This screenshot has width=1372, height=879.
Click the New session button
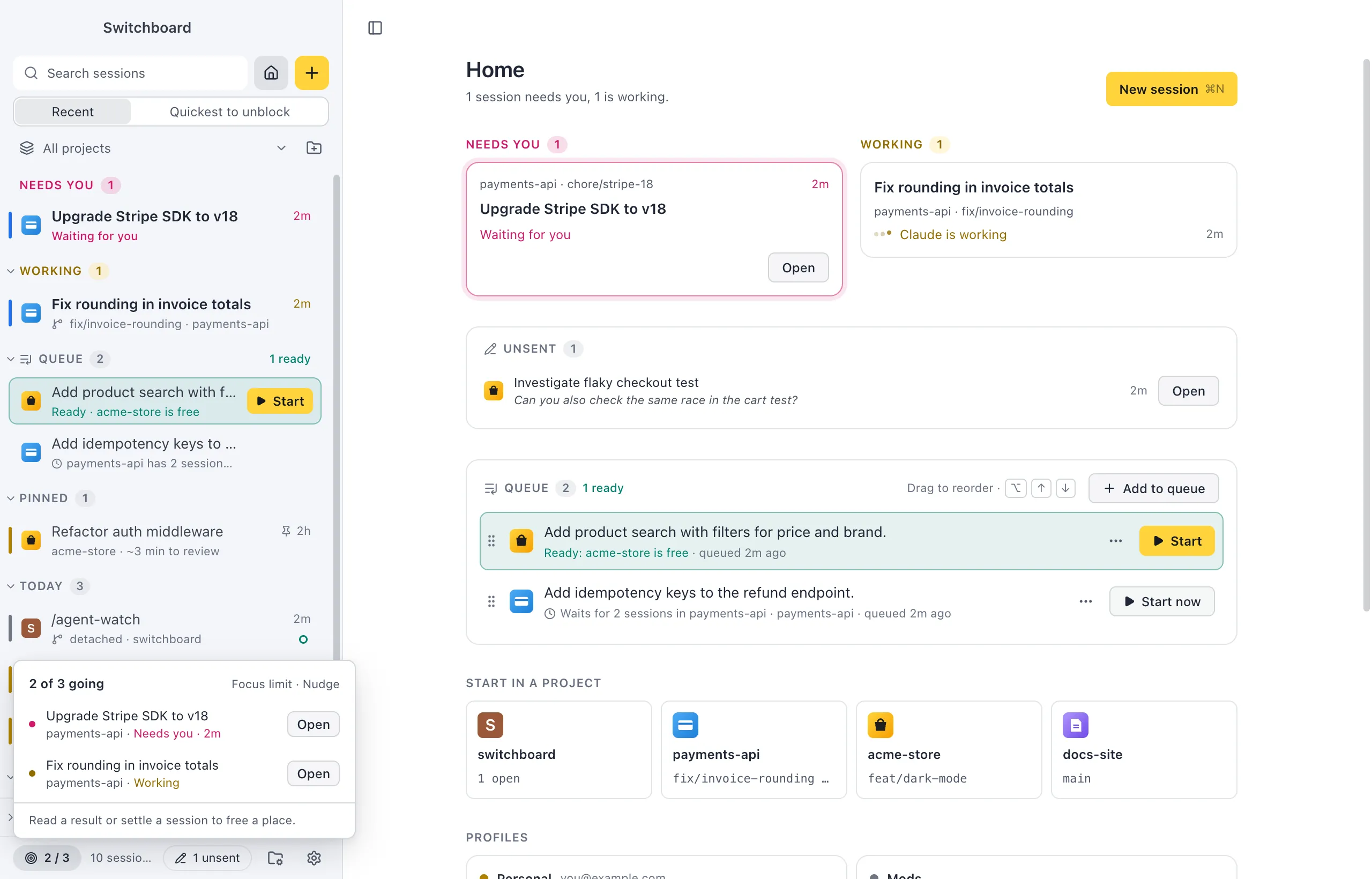point(1171,89)
